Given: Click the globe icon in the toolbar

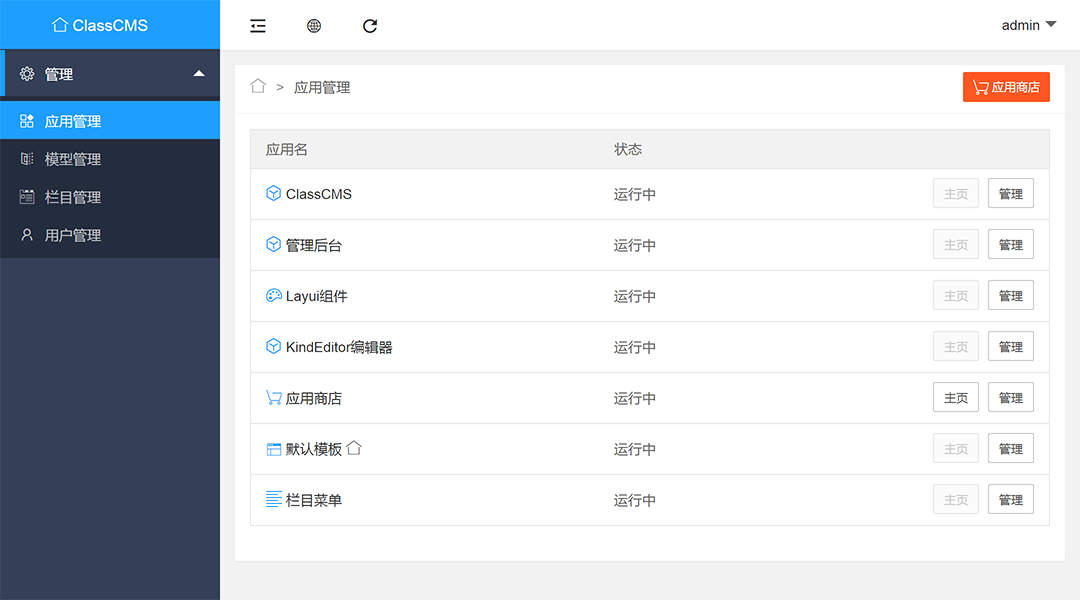Looking at the screenshot, I should [314, 25].
